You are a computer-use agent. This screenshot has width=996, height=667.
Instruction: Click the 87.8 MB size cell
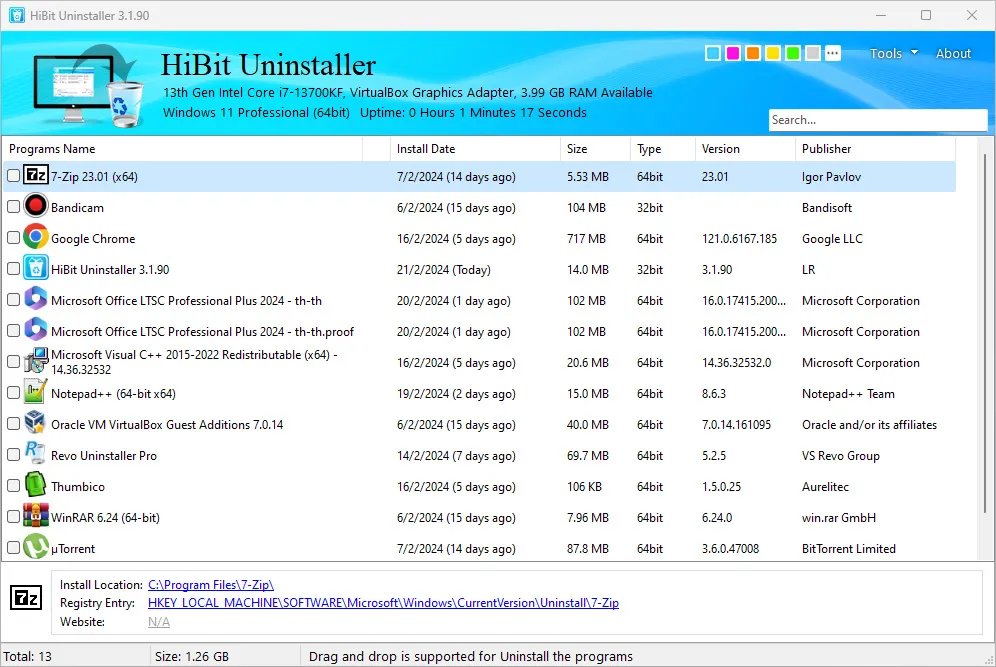[x=588, y=549]
